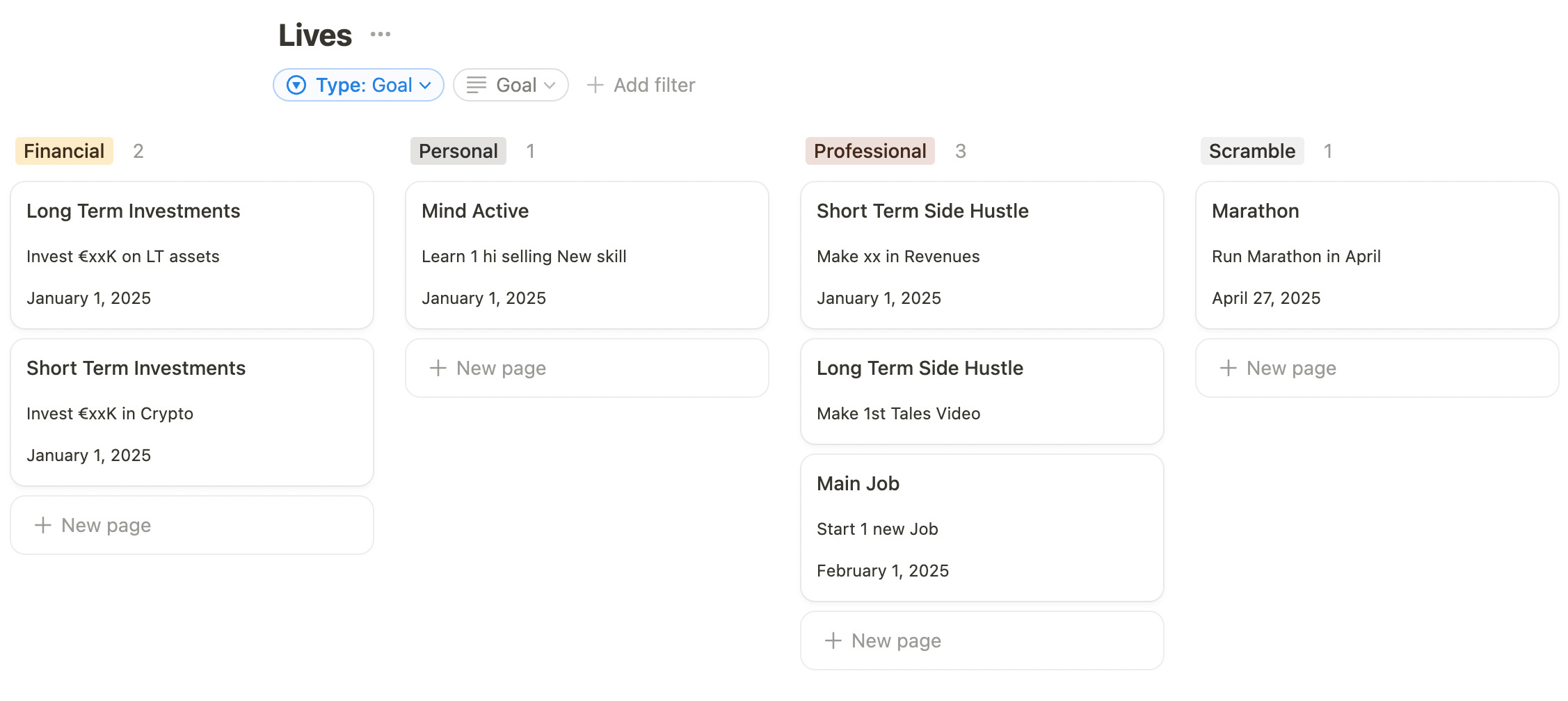Select the Personal group tag
The width and height of the screenshot is (1568, 701).
click(458, 151)
